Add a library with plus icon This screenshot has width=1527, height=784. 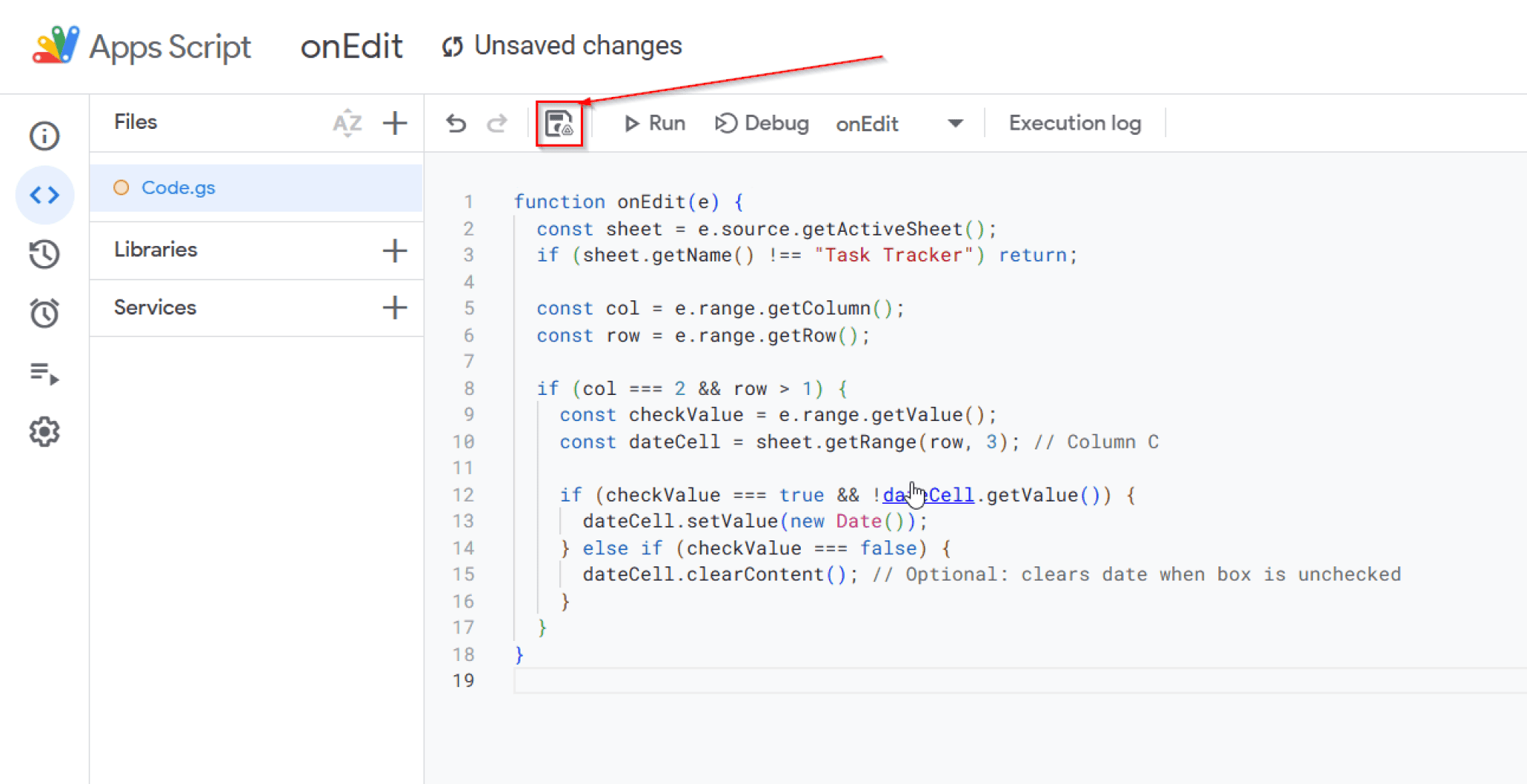coord(394,250)
